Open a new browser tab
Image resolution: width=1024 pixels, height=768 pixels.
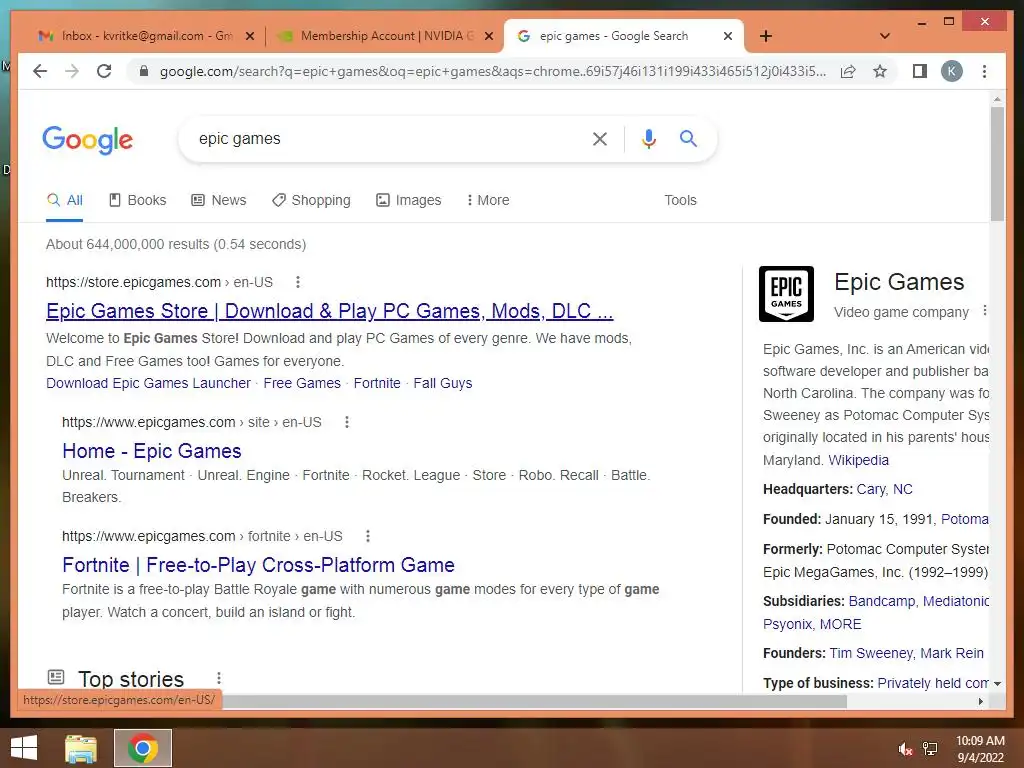point(766,36)
